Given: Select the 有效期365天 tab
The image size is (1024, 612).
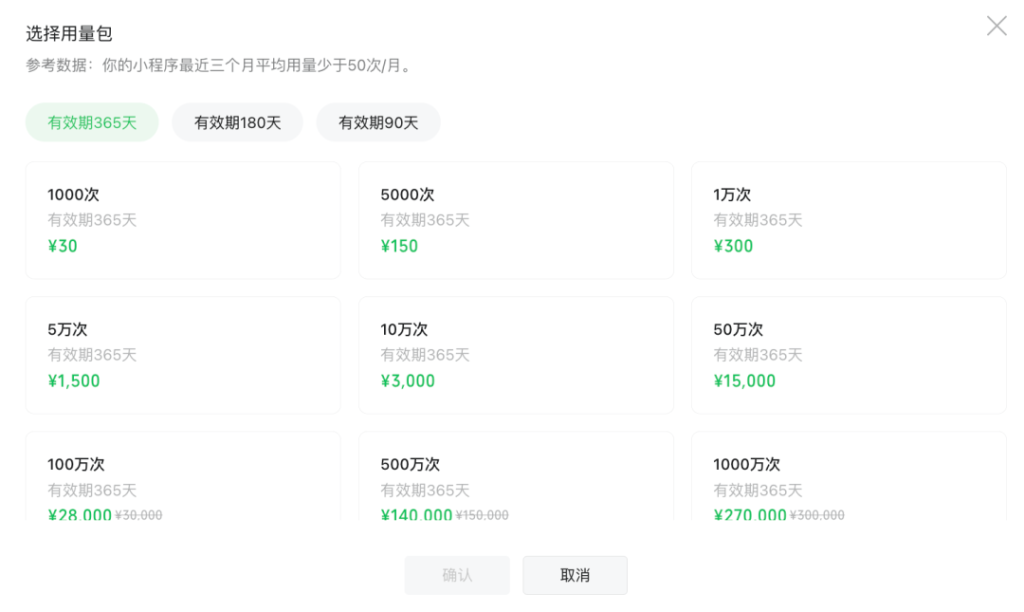Looking at the screenshot, I should click(x=91, y=121).
